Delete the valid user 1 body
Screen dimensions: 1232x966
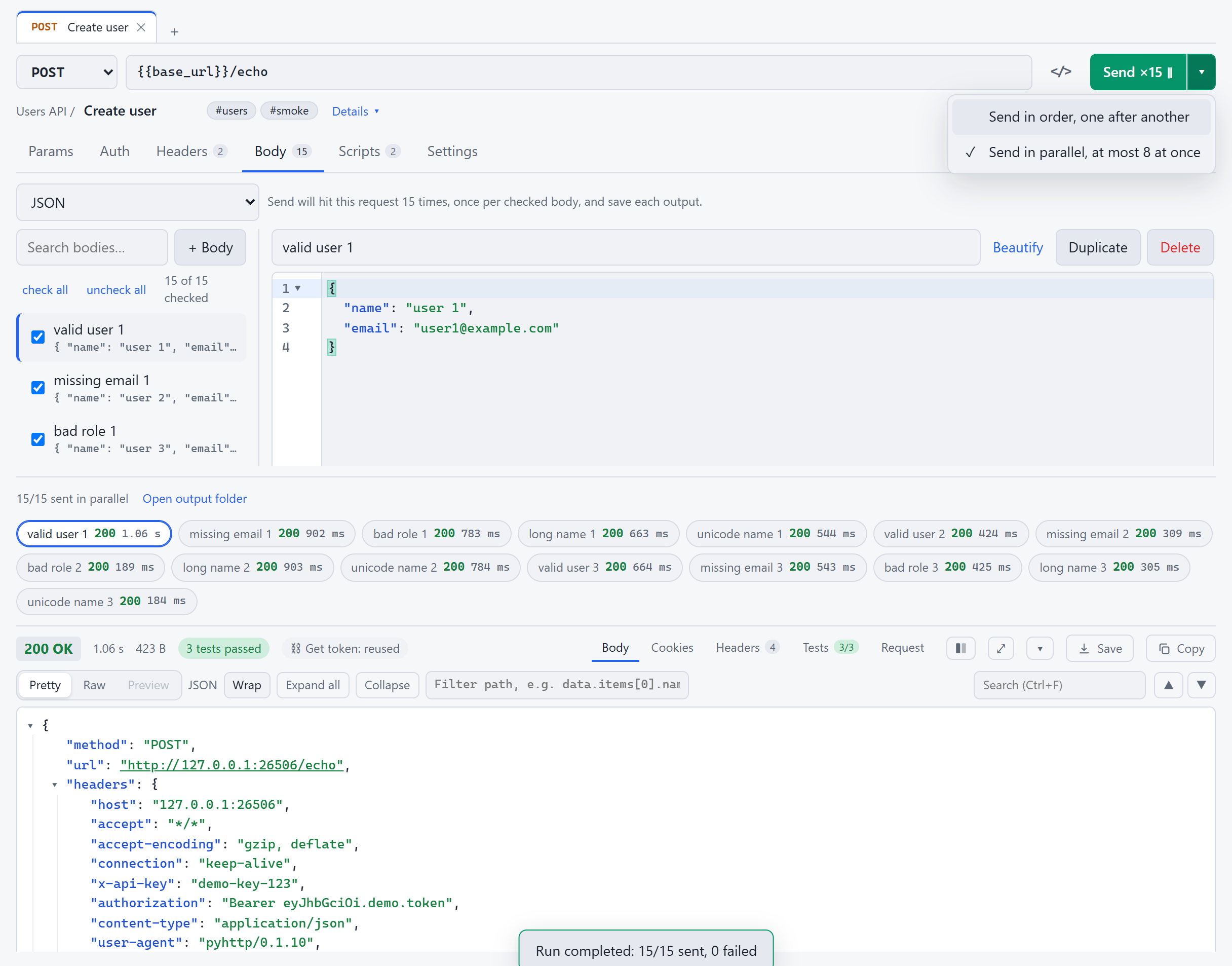(1180, 247)
